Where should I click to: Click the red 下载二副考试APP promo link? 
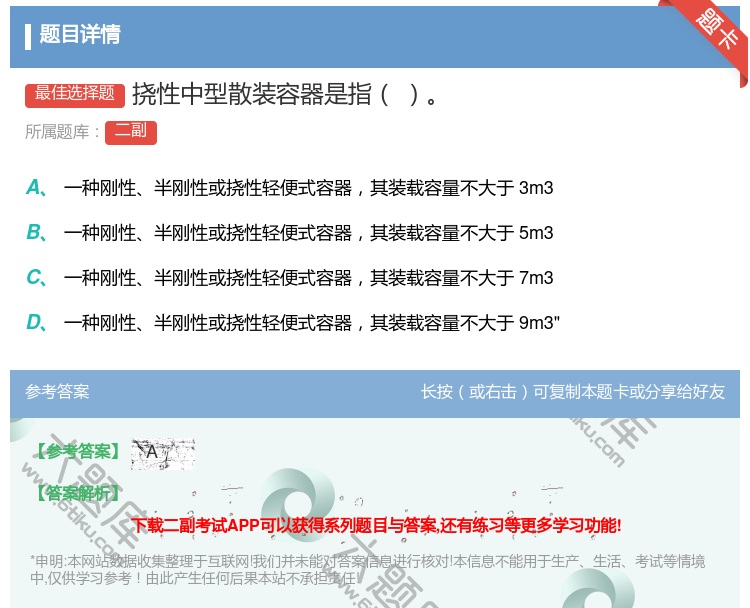point(376,526)
